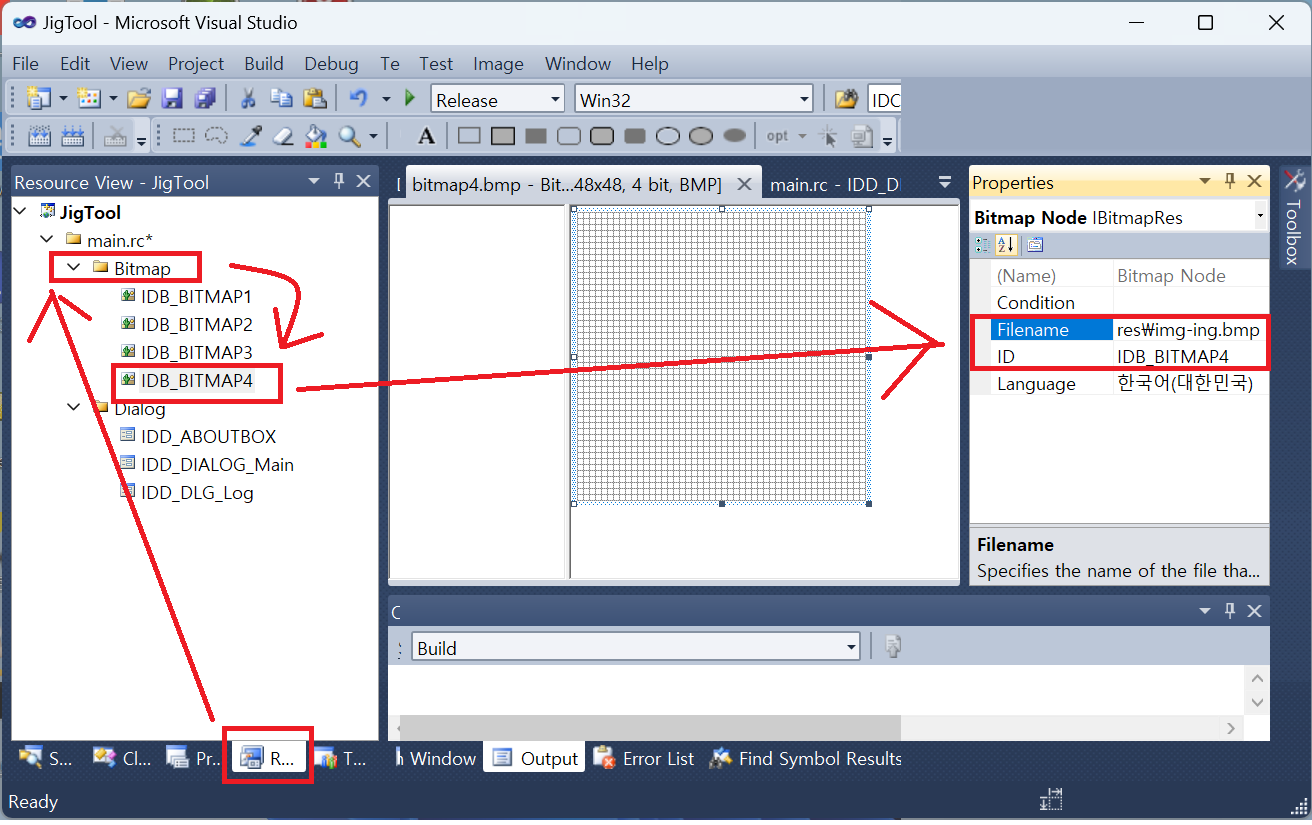
Task: Close the bitmap4.bmp editor tab
Action: 744,184
